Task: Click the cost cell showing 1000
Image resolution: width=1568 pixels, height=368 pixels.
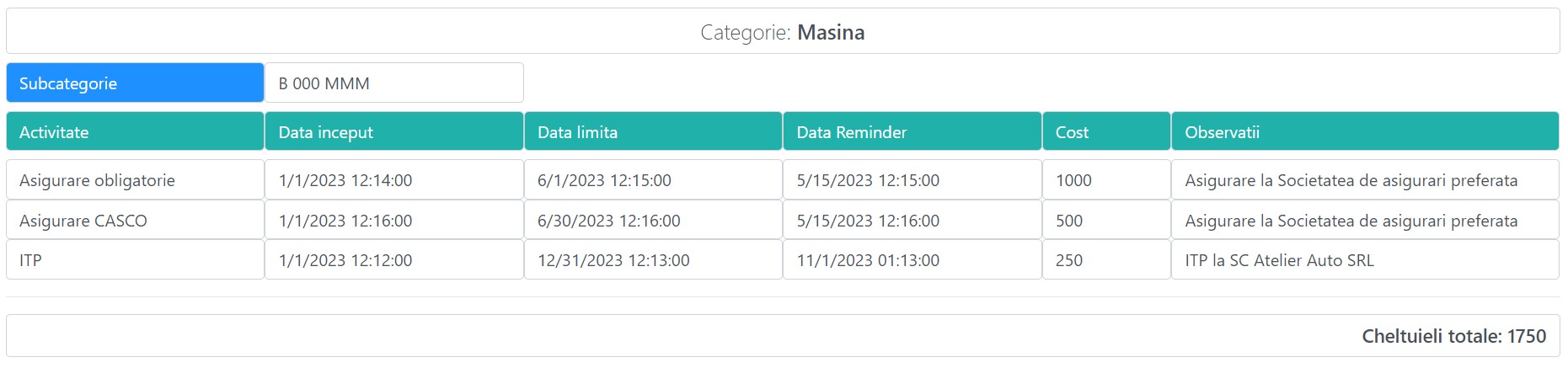Action: pyautogui.click(x=1105, y=180)
